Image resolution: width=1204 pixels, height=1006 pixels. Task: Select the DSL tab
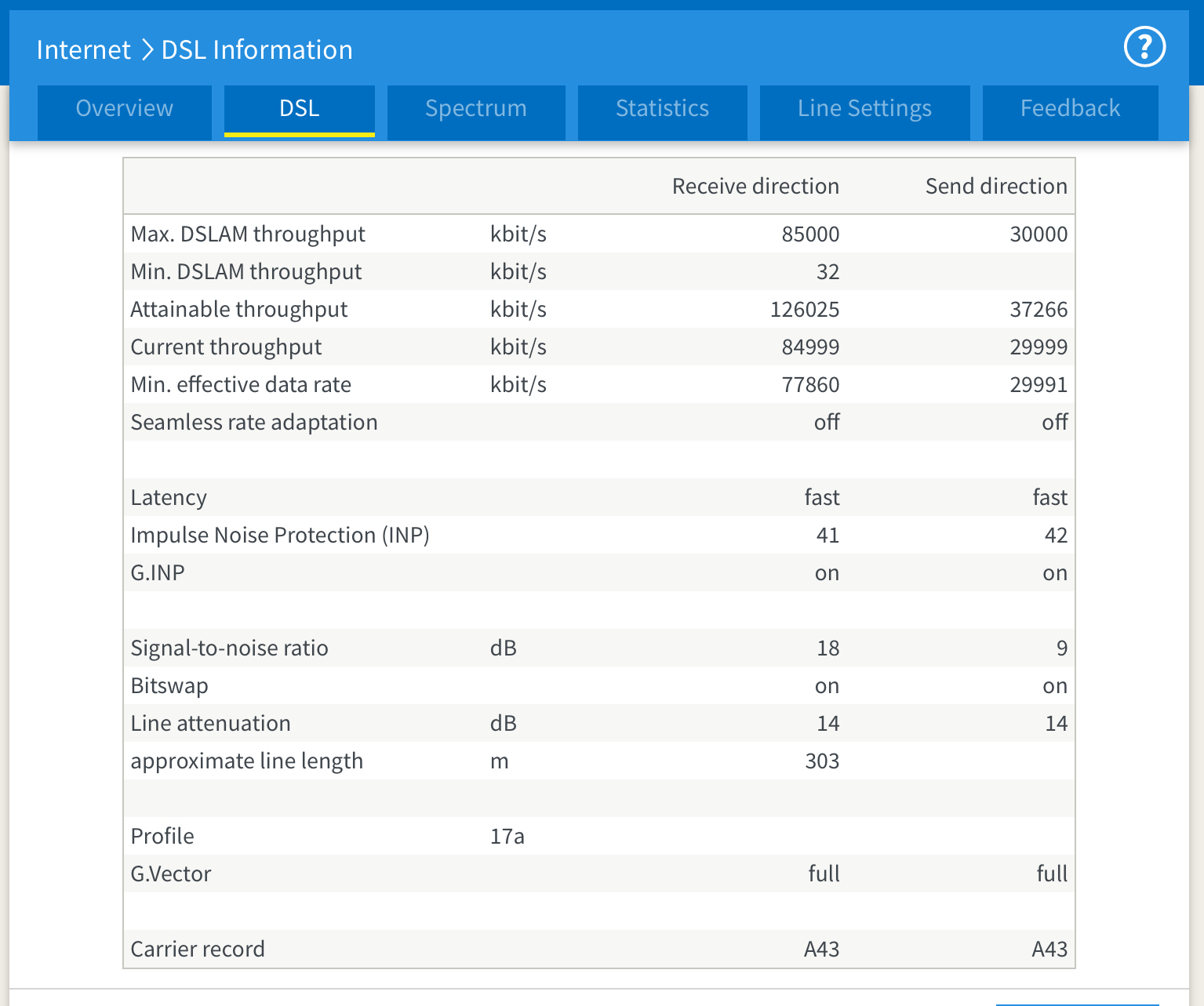[299, 108]
